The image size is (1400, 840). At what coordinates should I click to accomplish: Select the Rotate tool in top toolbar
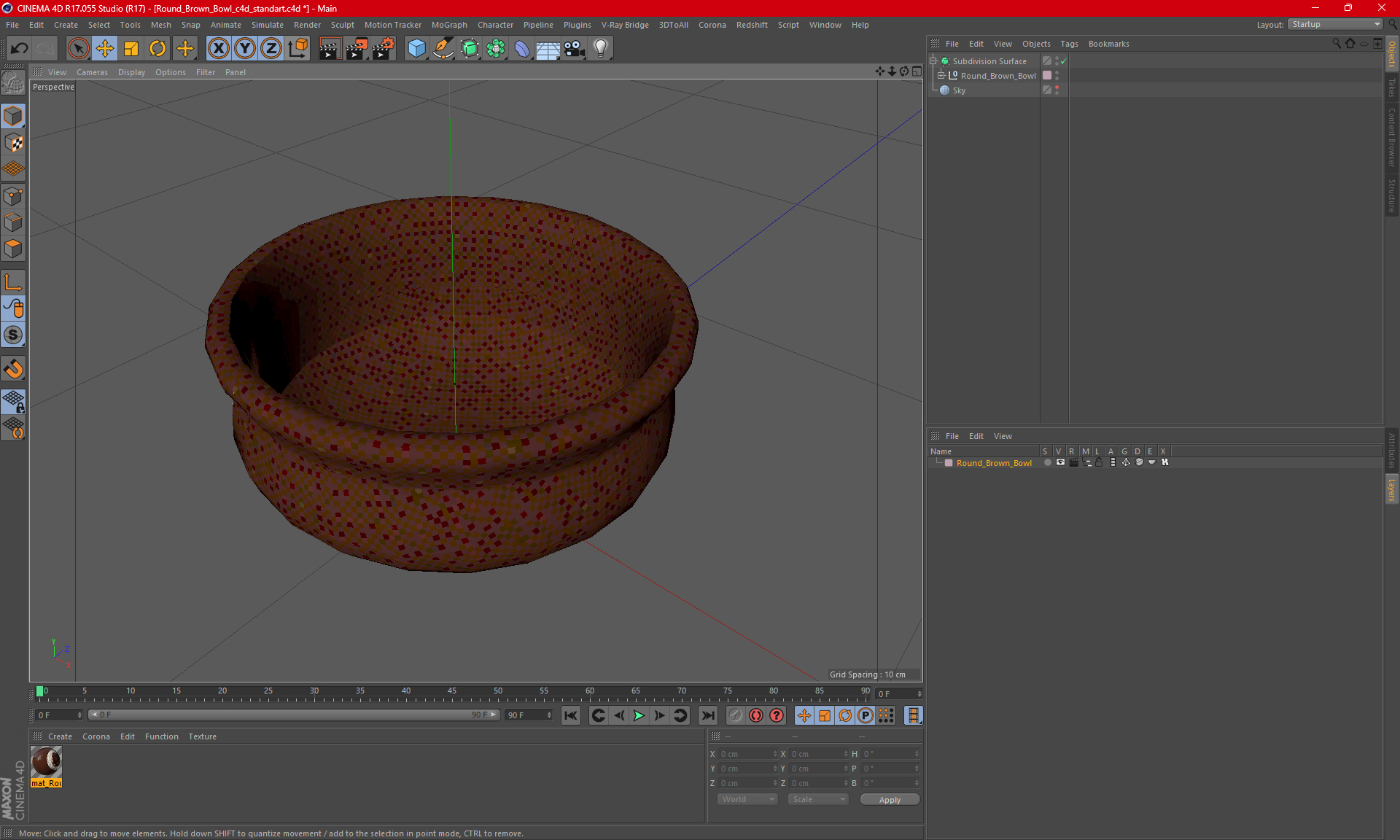pos(157,48)
